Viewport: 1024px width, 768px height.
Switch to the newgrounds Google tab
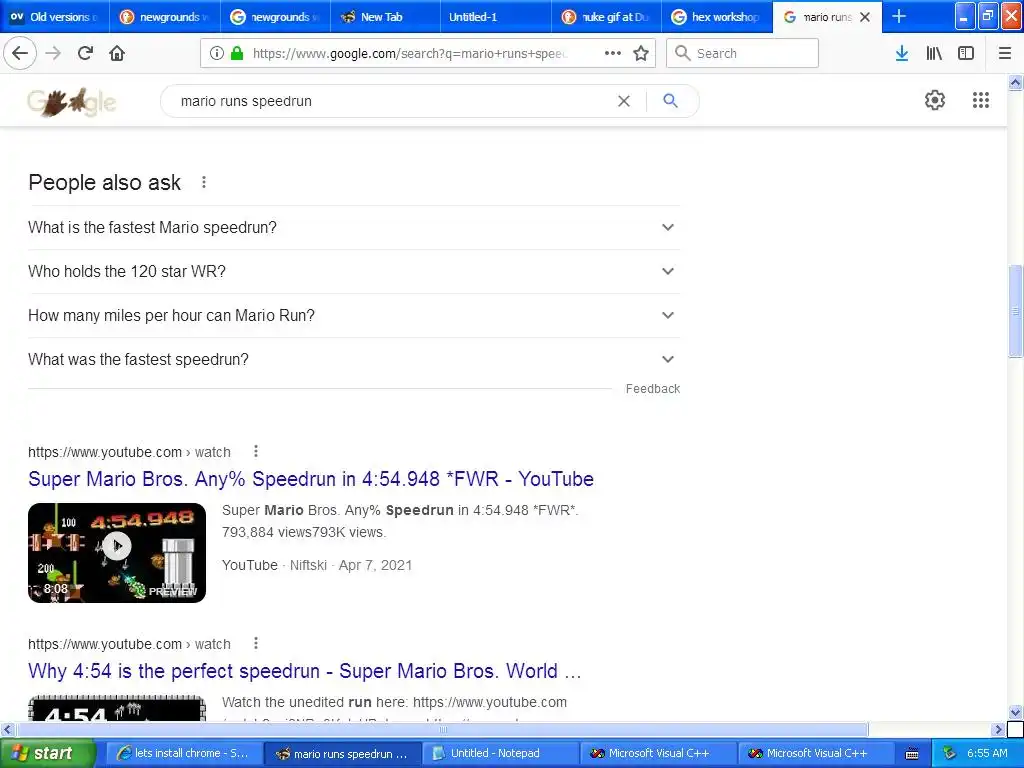tap(275, 17)
